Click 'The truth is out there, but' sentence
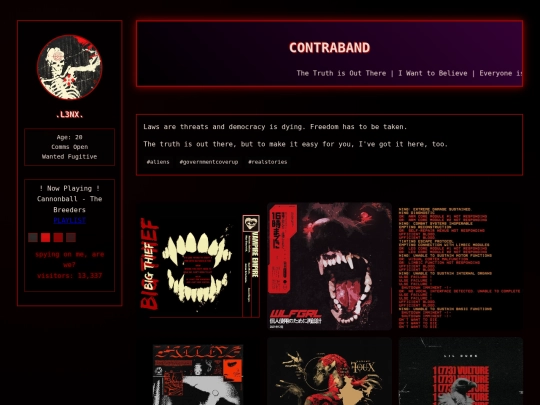Viewport: 540px width, 405px height. point(295,144)
